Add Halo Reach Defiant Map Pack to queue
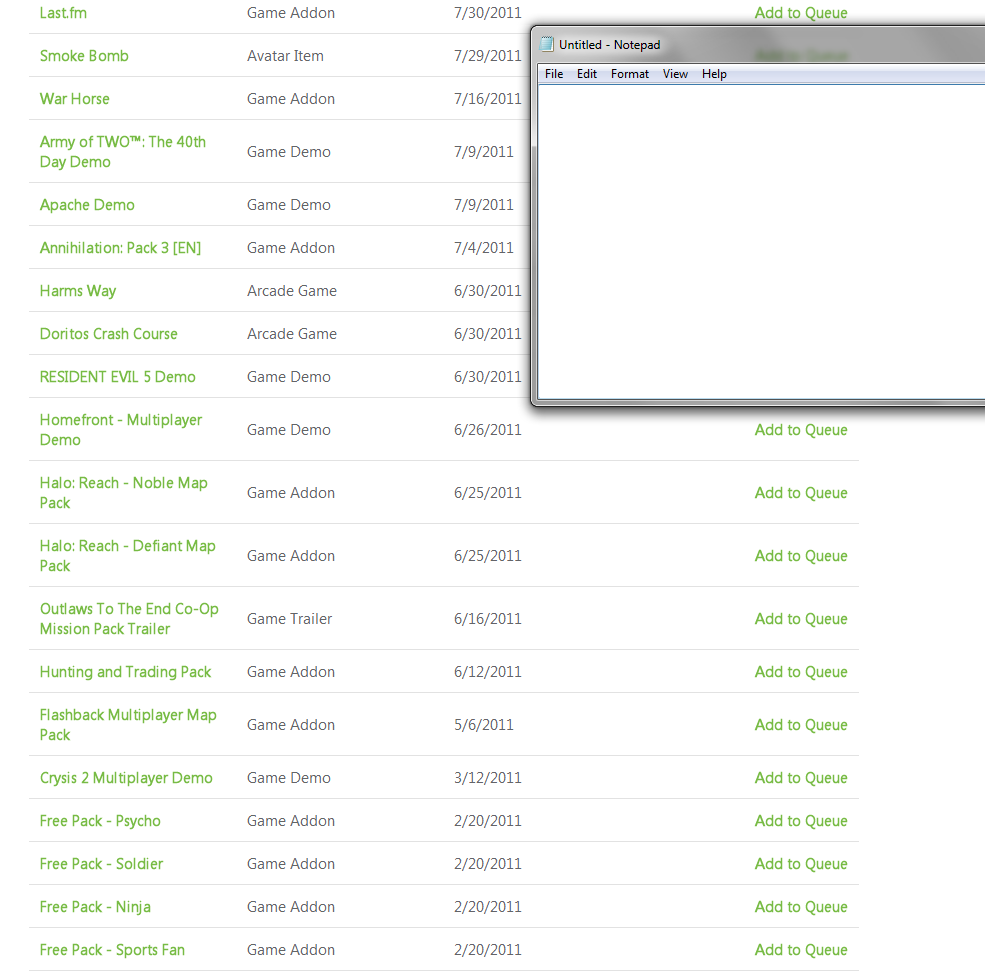Viewport: 985px width, 971px height. pos(801,556)
